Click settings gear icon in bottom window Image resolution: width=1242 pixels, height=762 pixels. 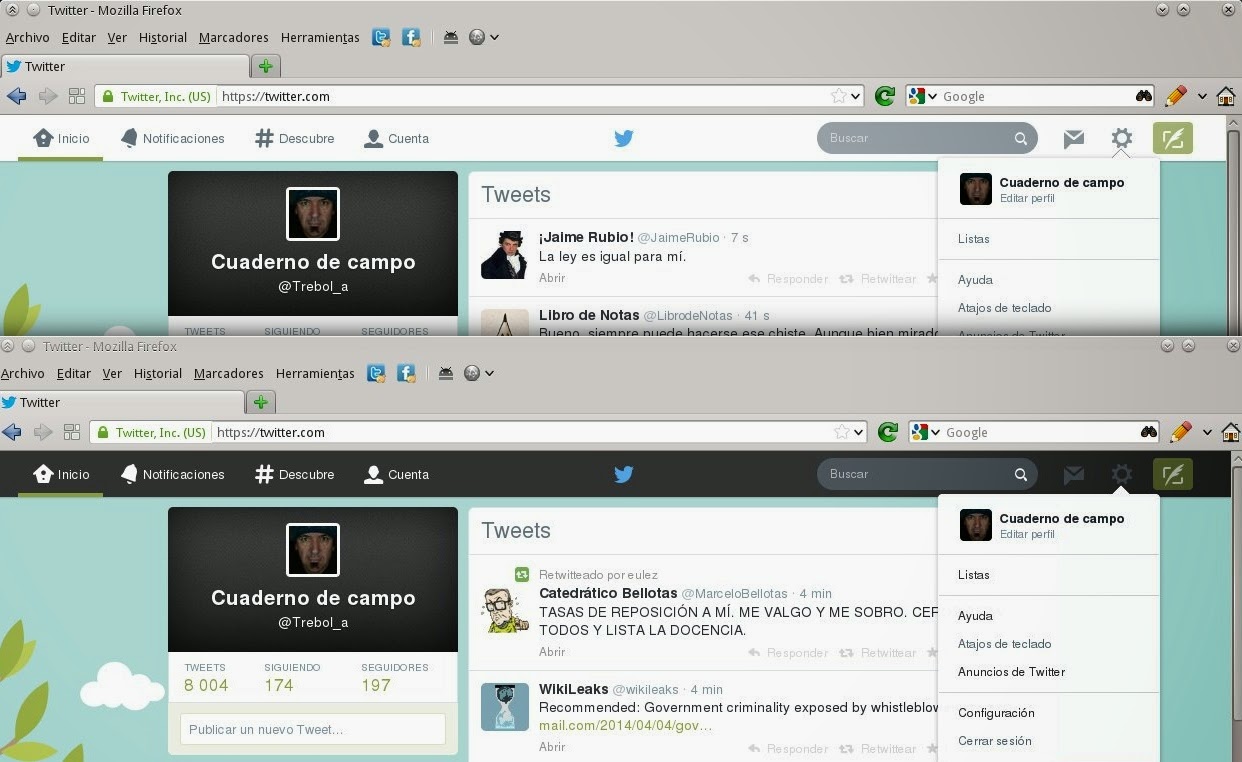(1122, 474)
